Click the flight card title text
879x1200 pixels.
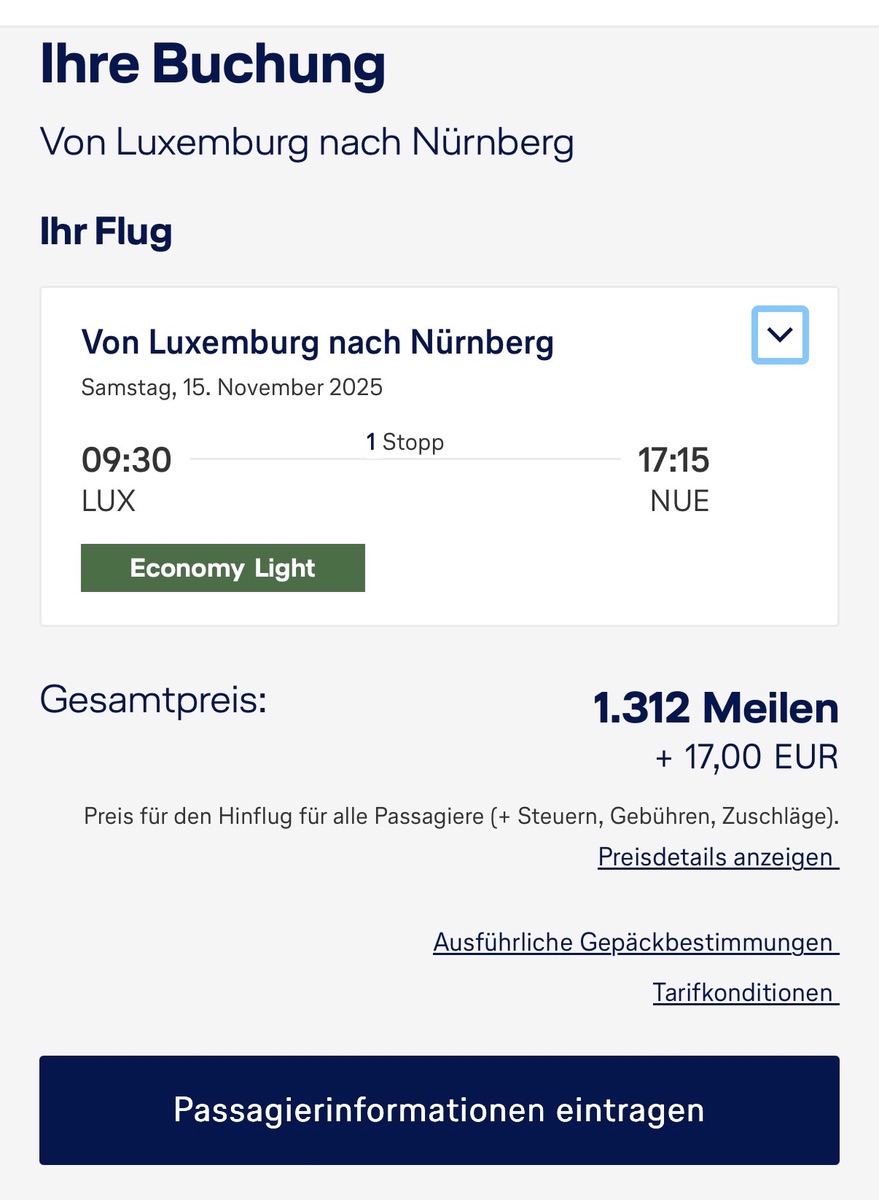tap(317, 343)
